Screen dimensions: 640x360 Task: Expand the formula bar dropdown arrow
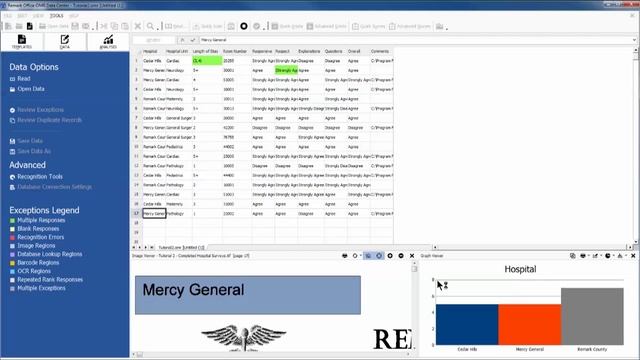click(x=634, y=40)
